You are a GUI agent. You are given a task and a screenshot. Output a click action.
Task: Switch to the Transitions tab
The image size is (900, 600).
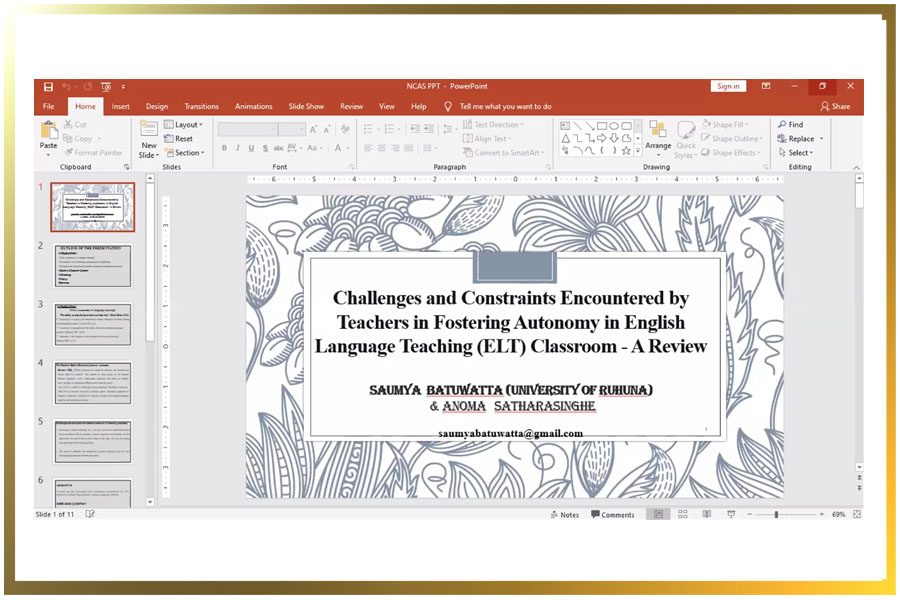[x=201, y=106]
